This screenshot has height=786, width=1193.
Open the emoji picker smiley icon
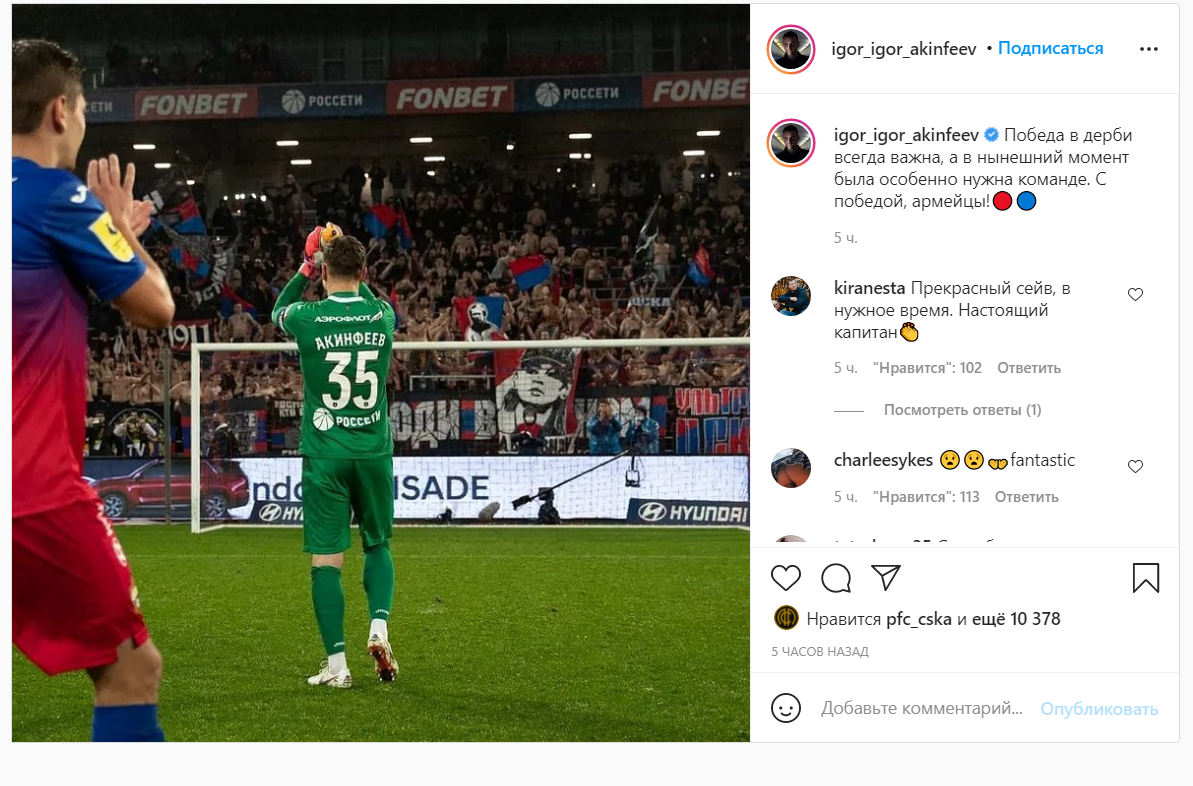click(x=786, y=708)
